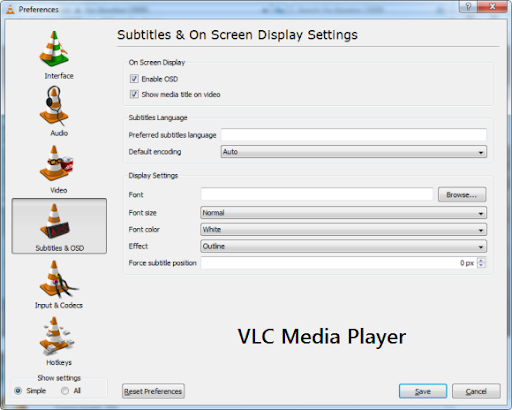
Task: Click the VLC cone icon in title bar
Action: coord(10,9)
